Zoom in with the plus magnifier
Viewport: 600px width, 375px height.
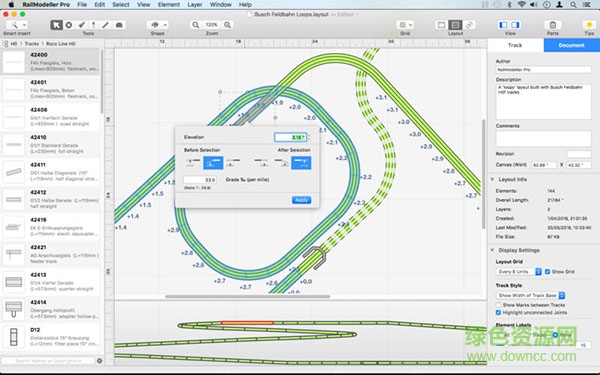pos(227,25)
